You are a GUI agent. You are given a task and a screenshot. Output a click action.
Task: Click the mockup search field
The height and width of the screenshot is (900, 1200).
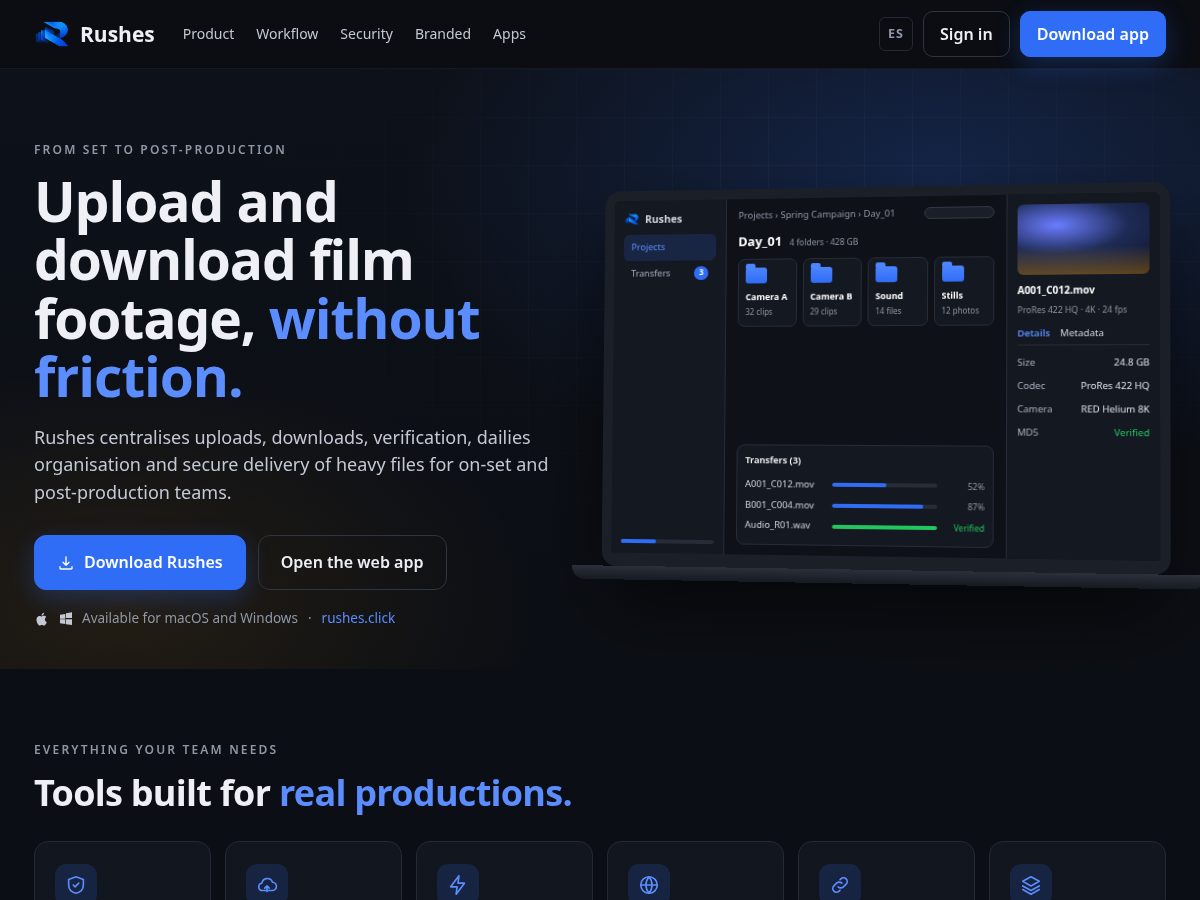[959, 212]
